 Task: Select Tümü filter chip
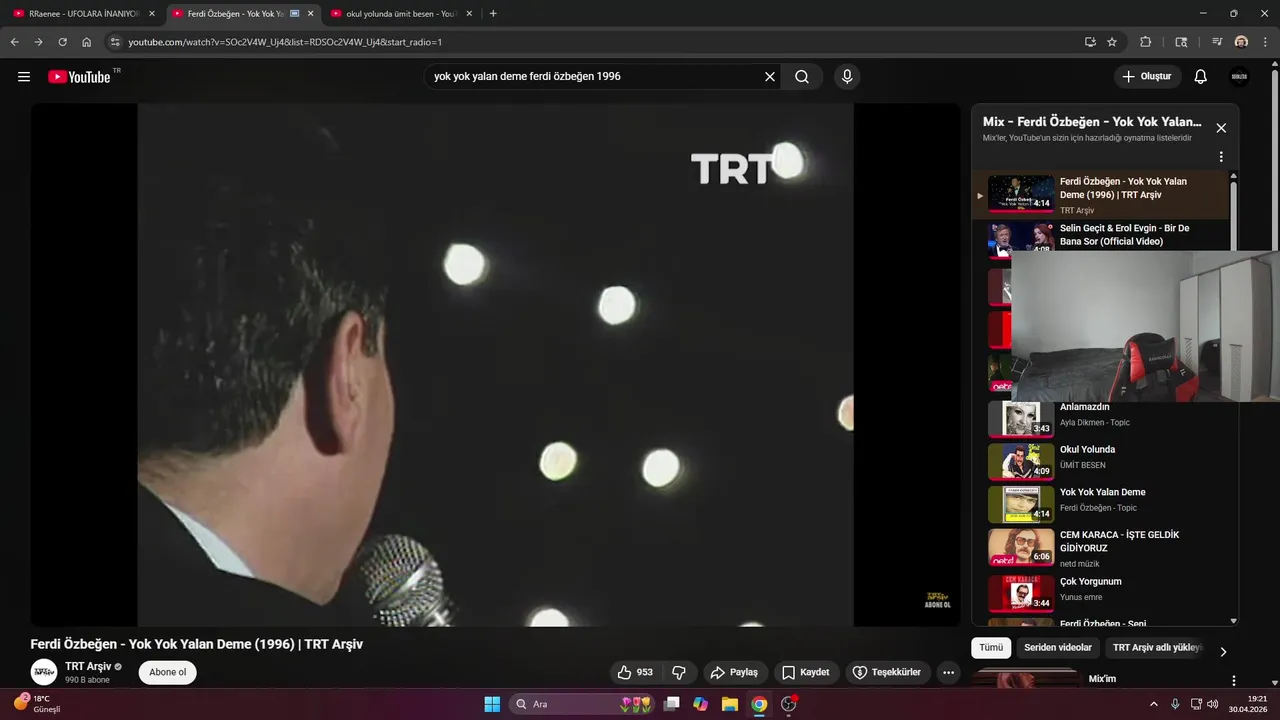991,648
